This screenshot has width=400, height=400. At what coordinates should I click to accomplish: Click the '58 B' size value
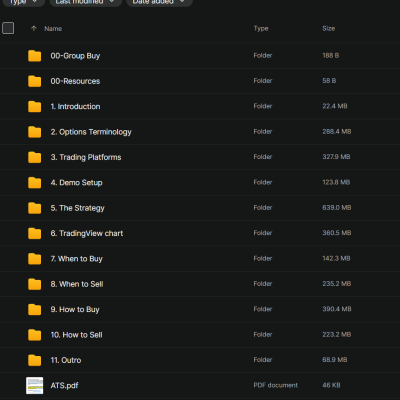[329, 81]
